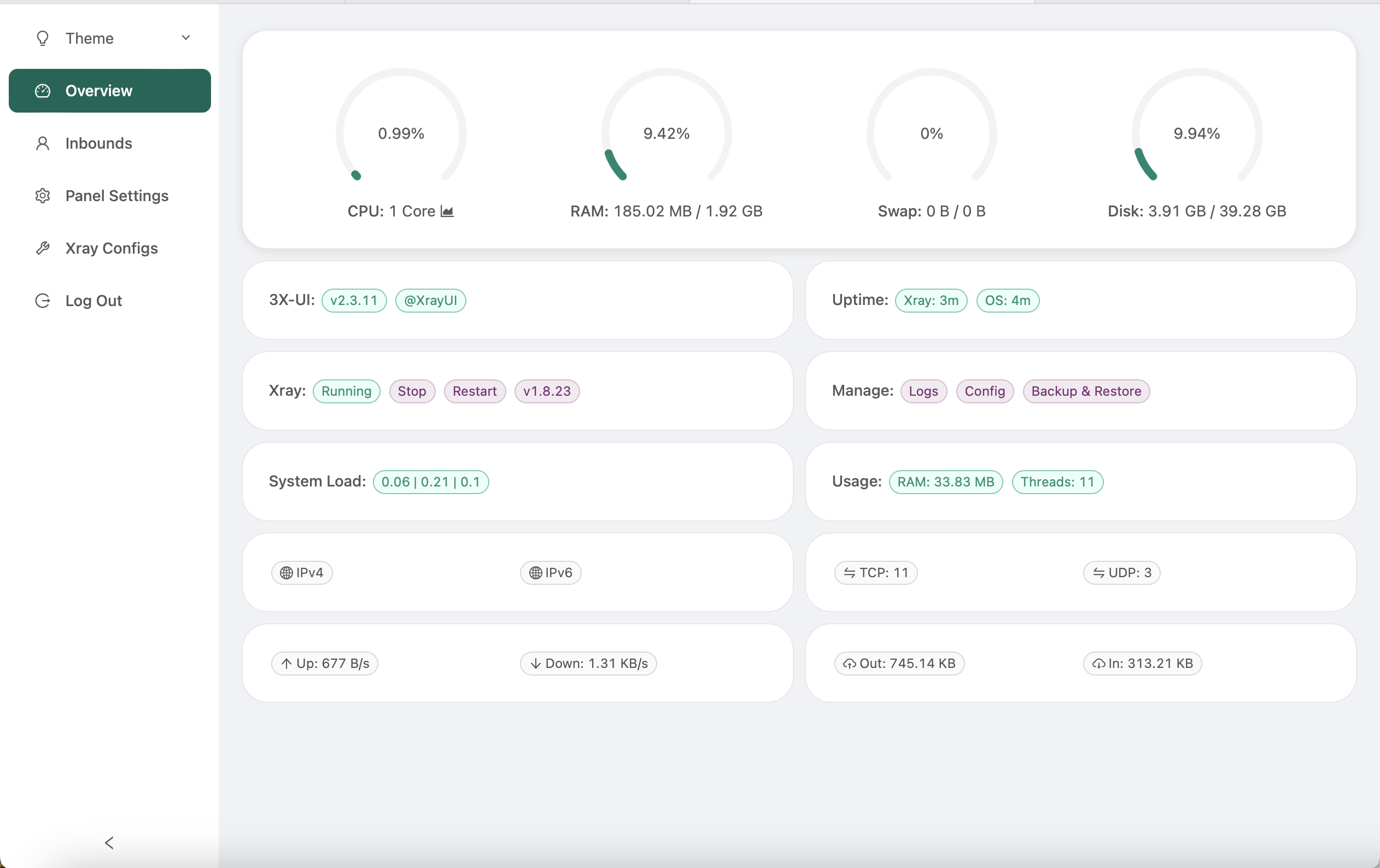Open the Xray Configs menu item
This screenshot has height=868, width=1380.
click(x=111, y=248)
